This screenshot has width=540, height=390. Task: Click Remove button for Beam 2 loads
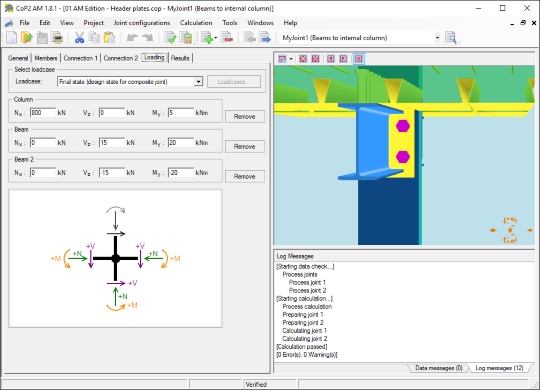coord(245,176)
